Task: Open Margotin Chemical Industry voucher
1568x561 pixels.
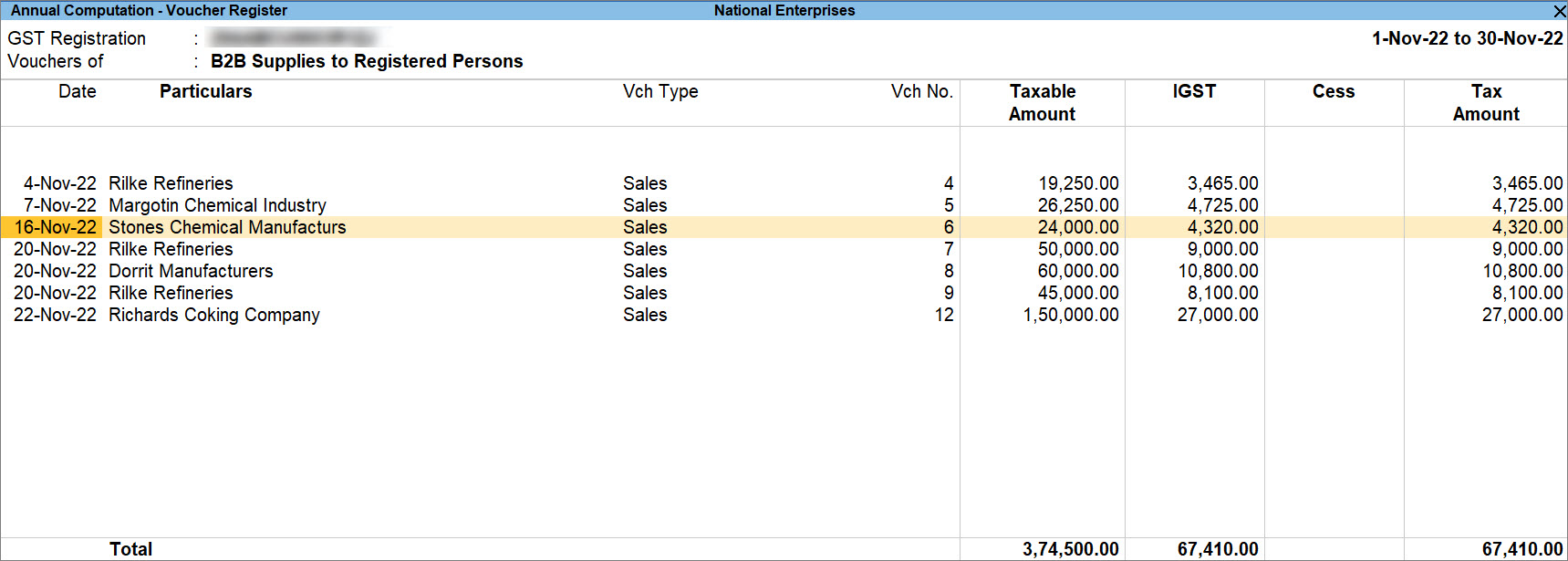Action: click(x=217, y=205)
